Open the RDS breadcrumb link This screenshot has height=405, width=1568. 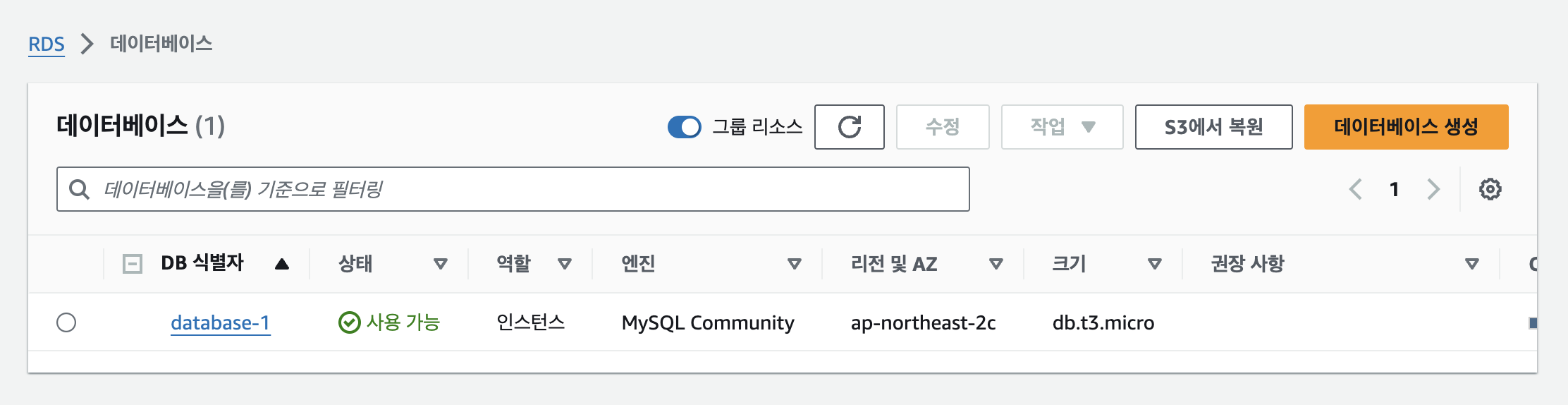[47, 44]
